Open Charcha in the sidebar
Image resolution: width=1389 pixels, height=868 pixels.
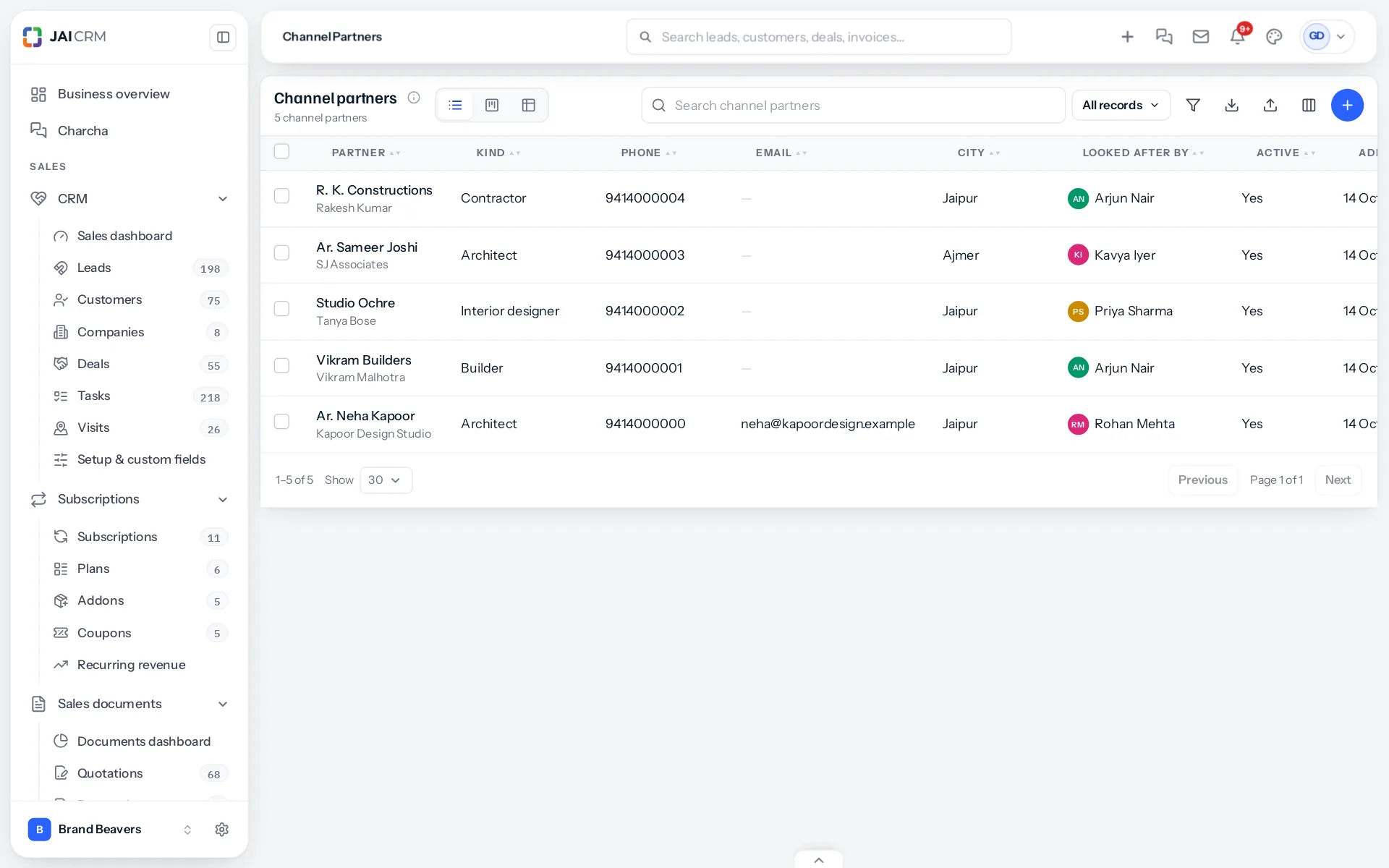pos(129,131)
